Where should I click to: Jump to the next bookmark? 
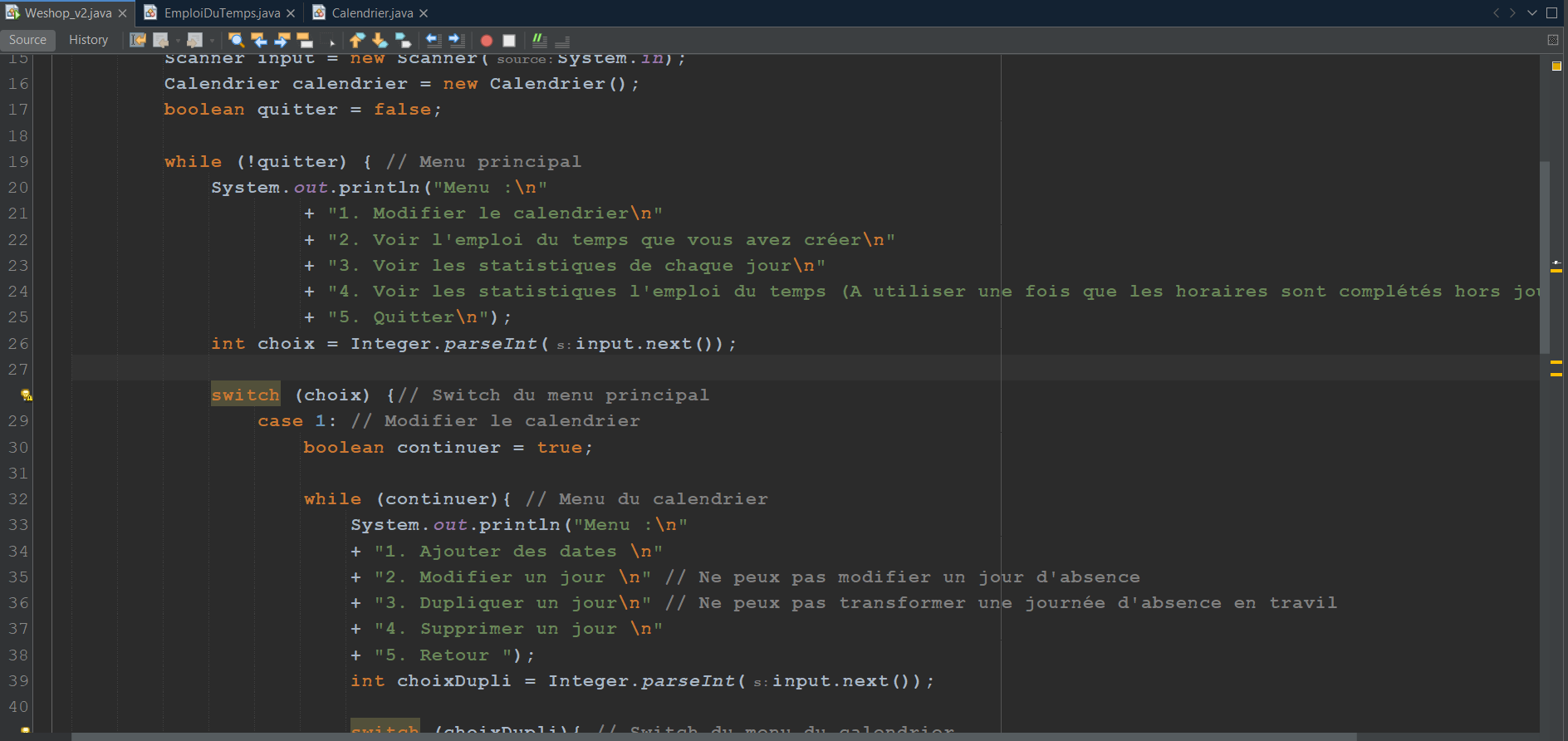point(380,40)
